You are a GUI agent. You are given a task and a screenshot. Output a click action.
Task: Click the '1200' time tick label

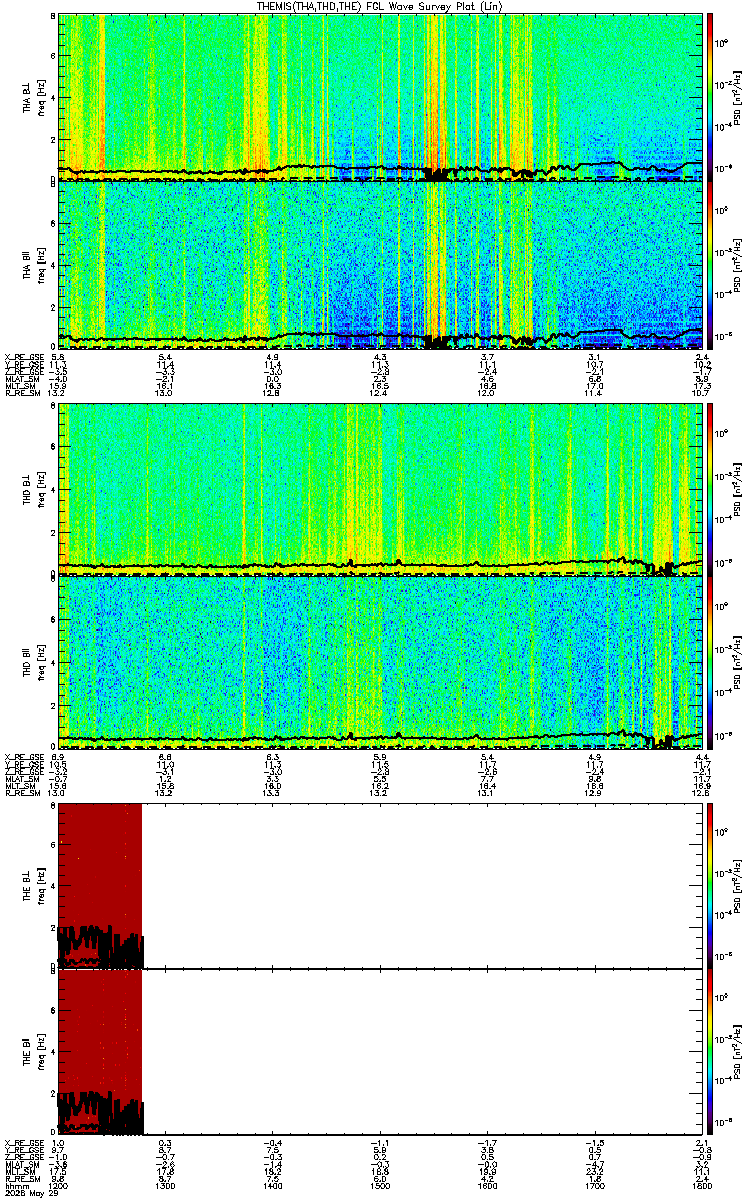click(59, 1184)
